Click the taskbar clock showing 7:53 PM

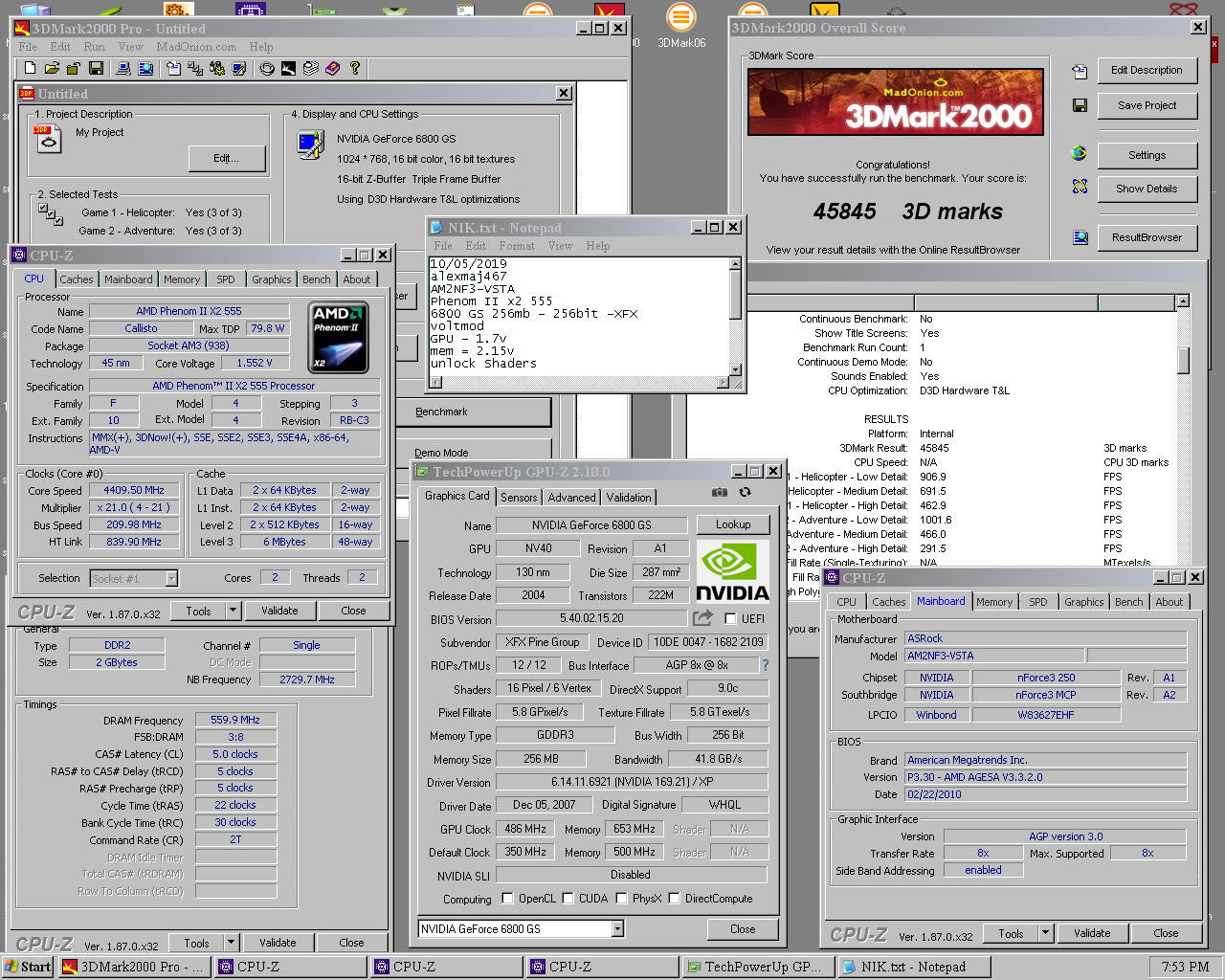[x=1185, y=967]
